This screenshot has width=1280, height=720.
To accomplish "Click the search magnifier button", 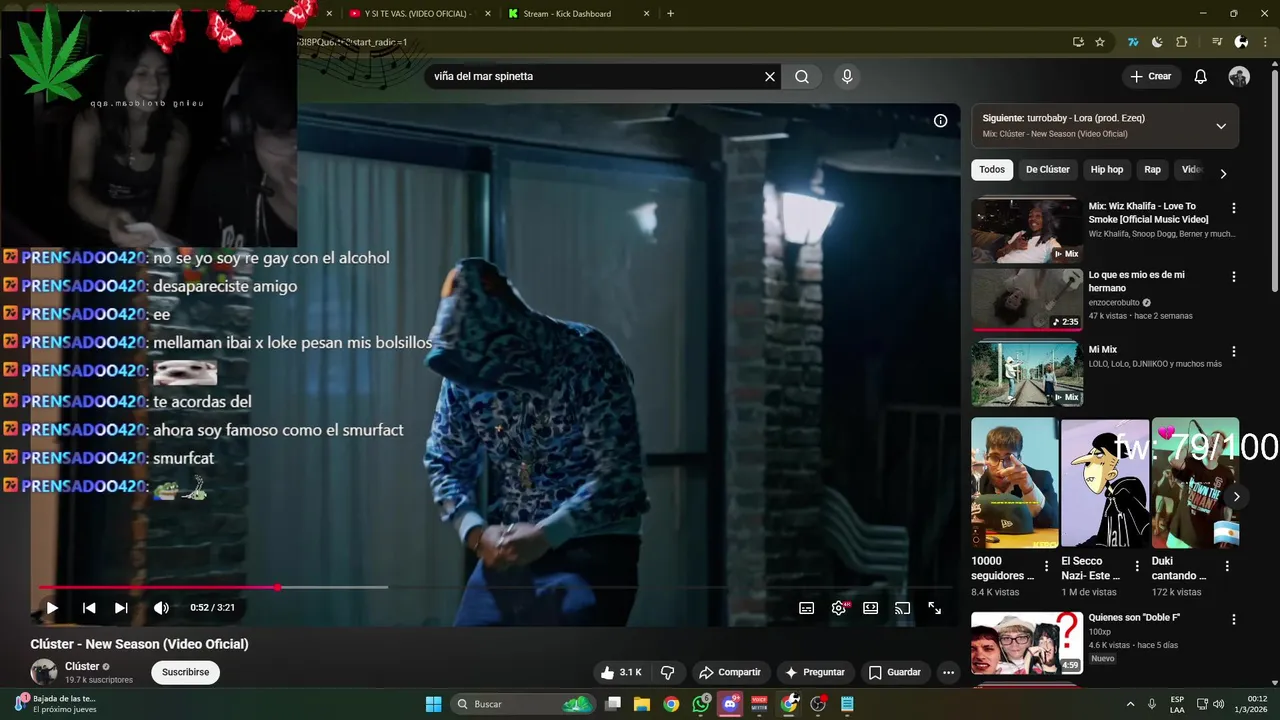I will click(802, 76).
